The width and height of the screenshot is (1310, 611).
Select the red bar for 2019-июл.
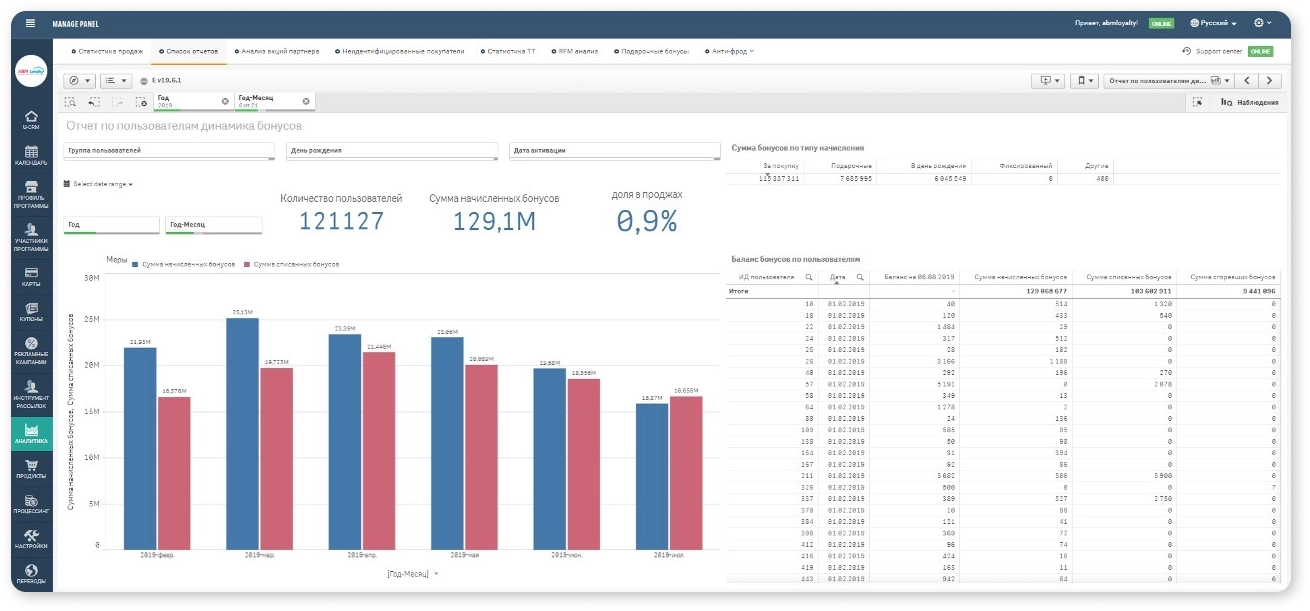686,472
